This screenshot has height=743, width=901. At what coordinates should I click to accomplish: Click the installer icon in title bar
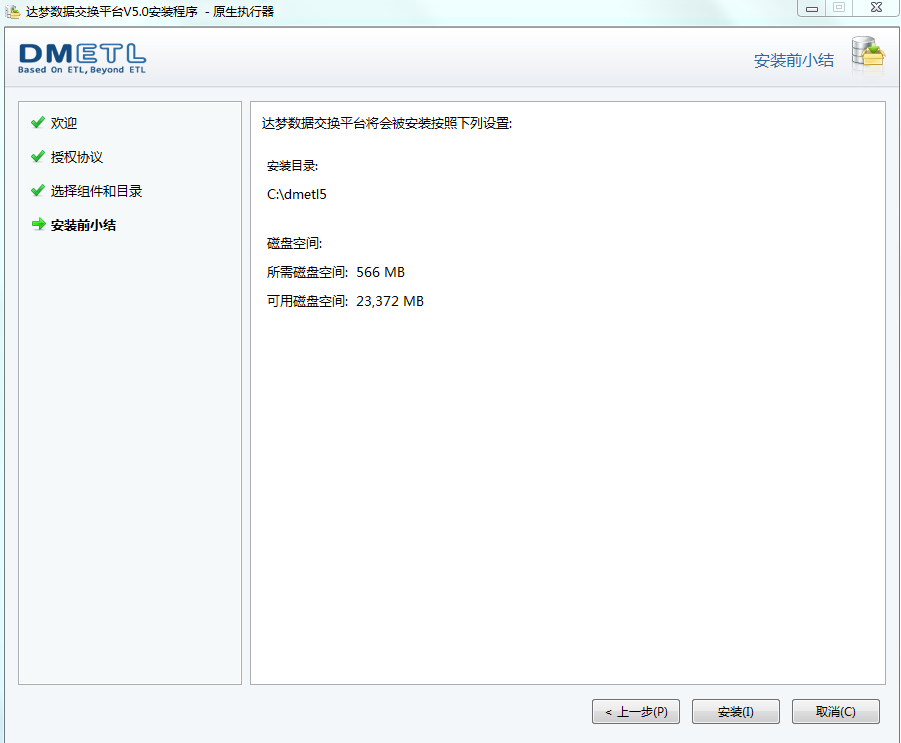[13, 11]
